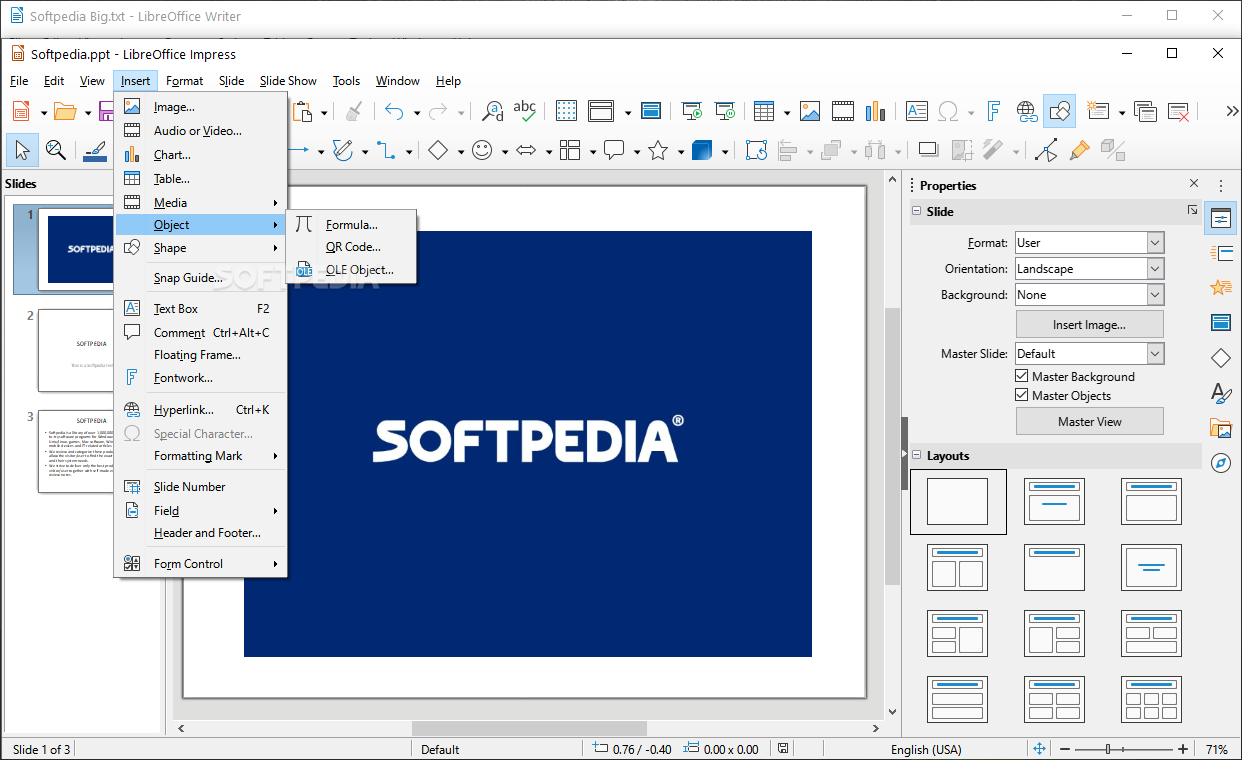Viewport: 1242px width, 760px height.
Task: Click the Open folder icon in the toolbar
Action: pyautogui.click(x=65, y=112)
